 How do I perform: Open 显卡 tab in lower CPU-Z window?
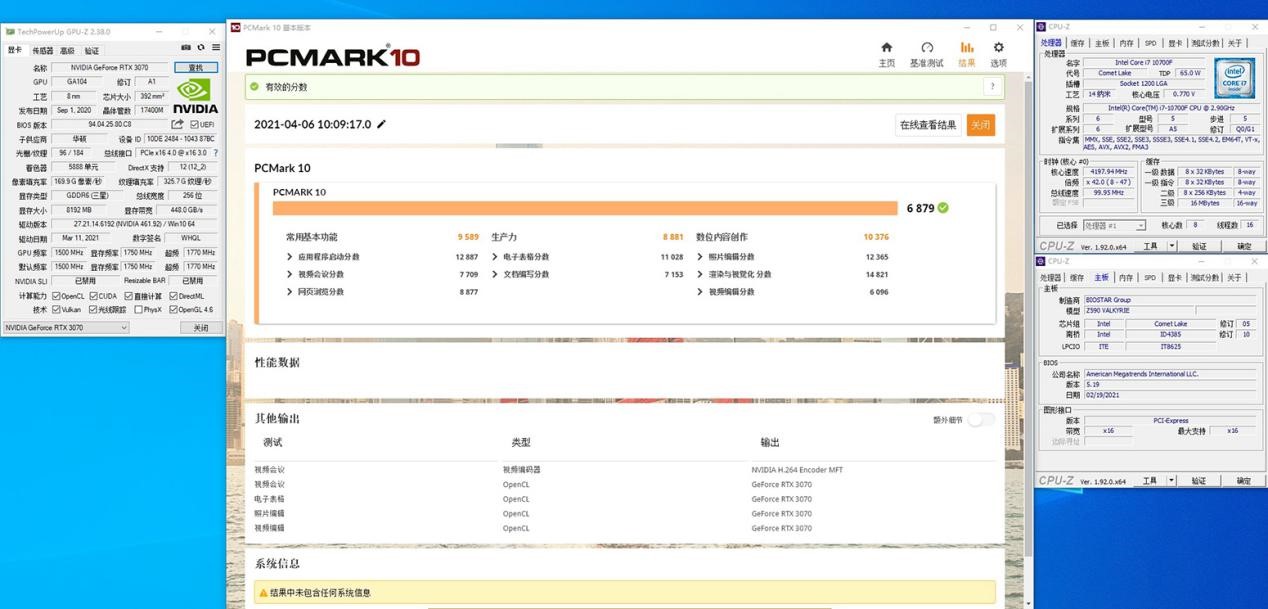[x=1174, y=277]
